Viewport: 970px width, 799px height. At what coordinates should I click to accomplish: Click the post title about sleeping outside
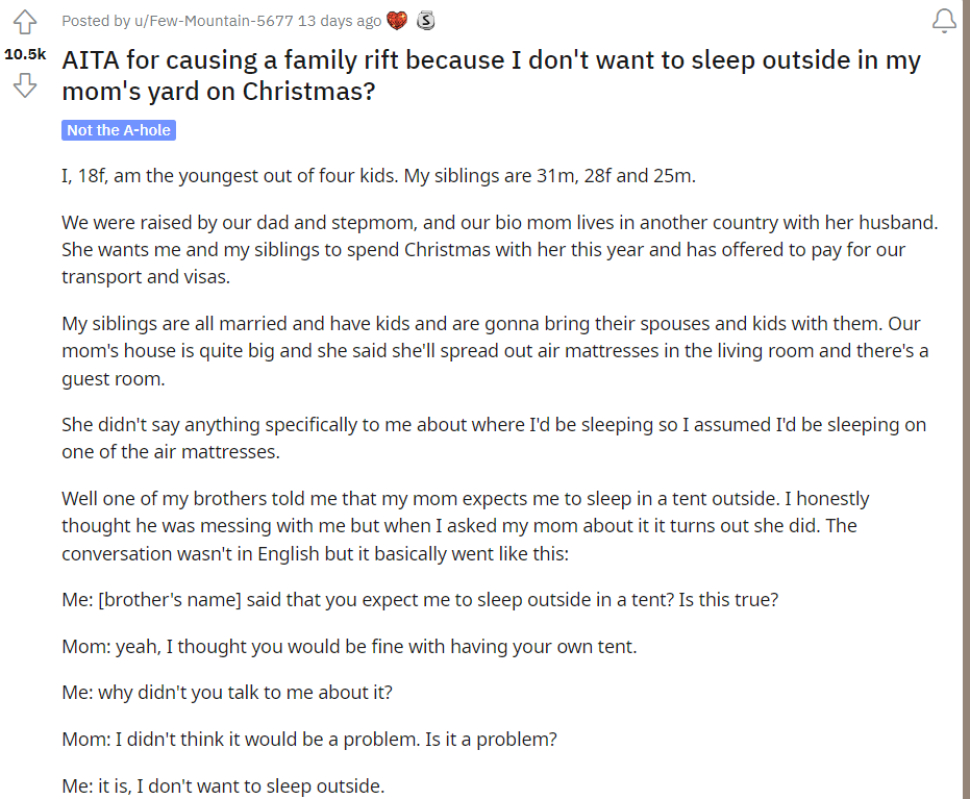(x=491, y=75)
